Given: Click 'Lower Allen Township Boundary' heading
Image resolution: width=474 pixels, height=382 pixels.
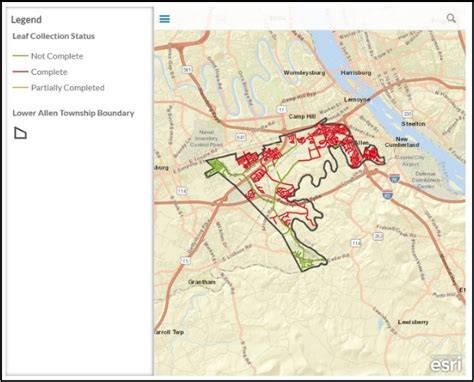Looking at the screenshot, I should 73,113.
